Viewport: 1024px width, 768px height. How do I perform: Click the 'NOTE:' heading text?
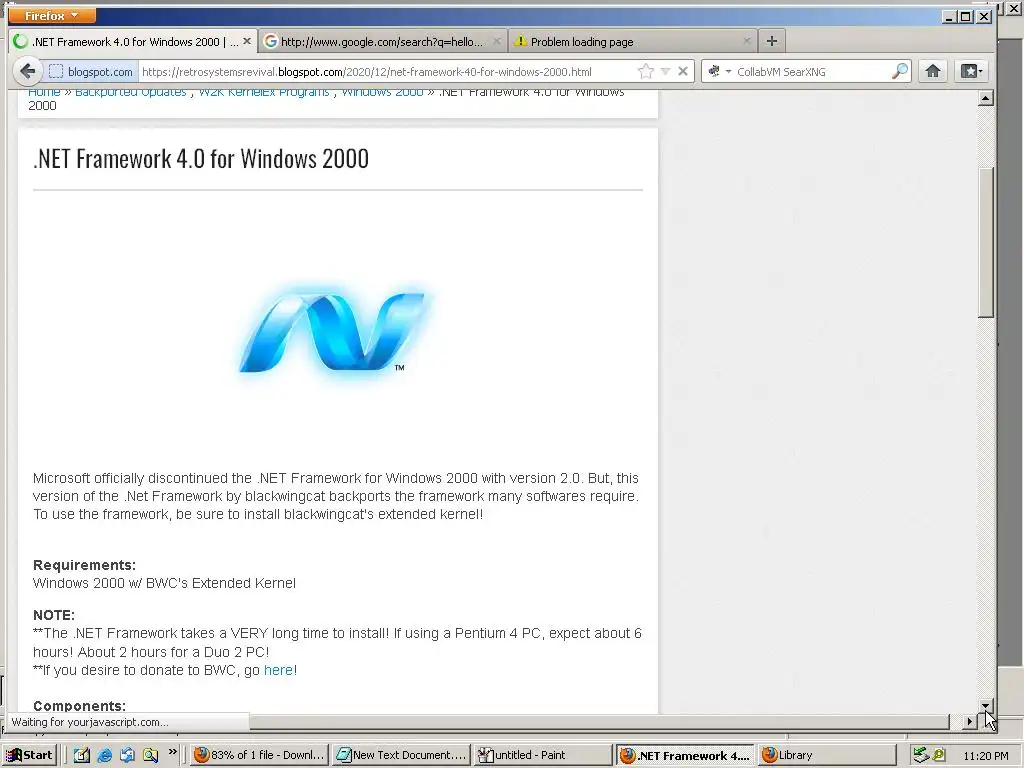pyautogui.click(x=54, y=615)
